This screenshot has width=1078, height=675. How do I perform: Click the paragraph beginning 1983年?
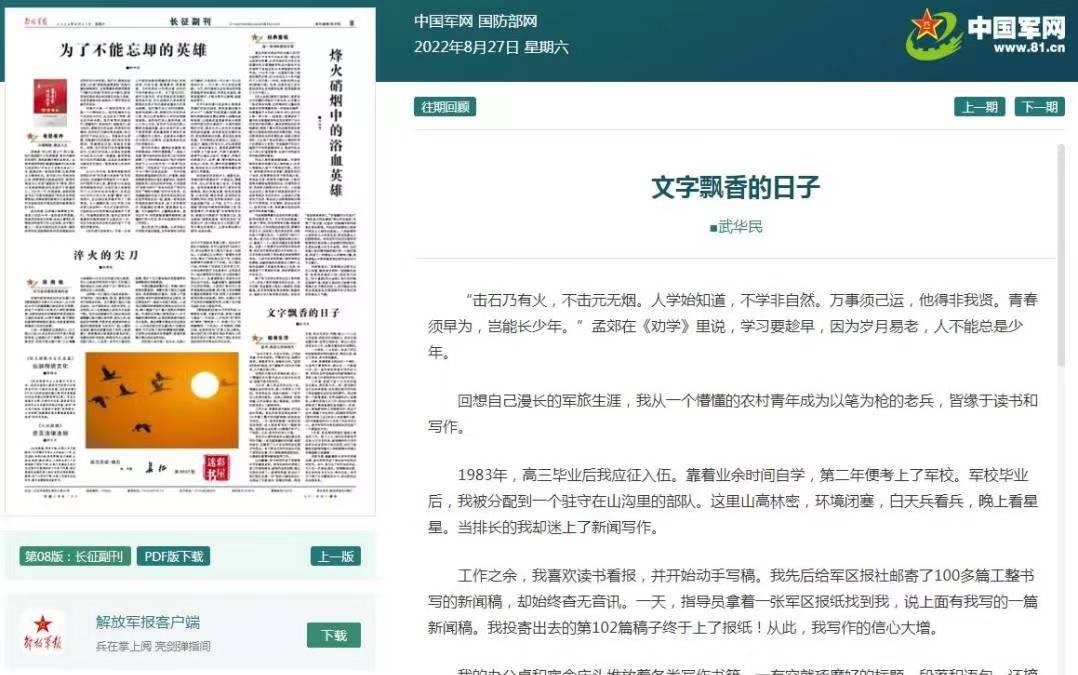click(x=732, y=501)
